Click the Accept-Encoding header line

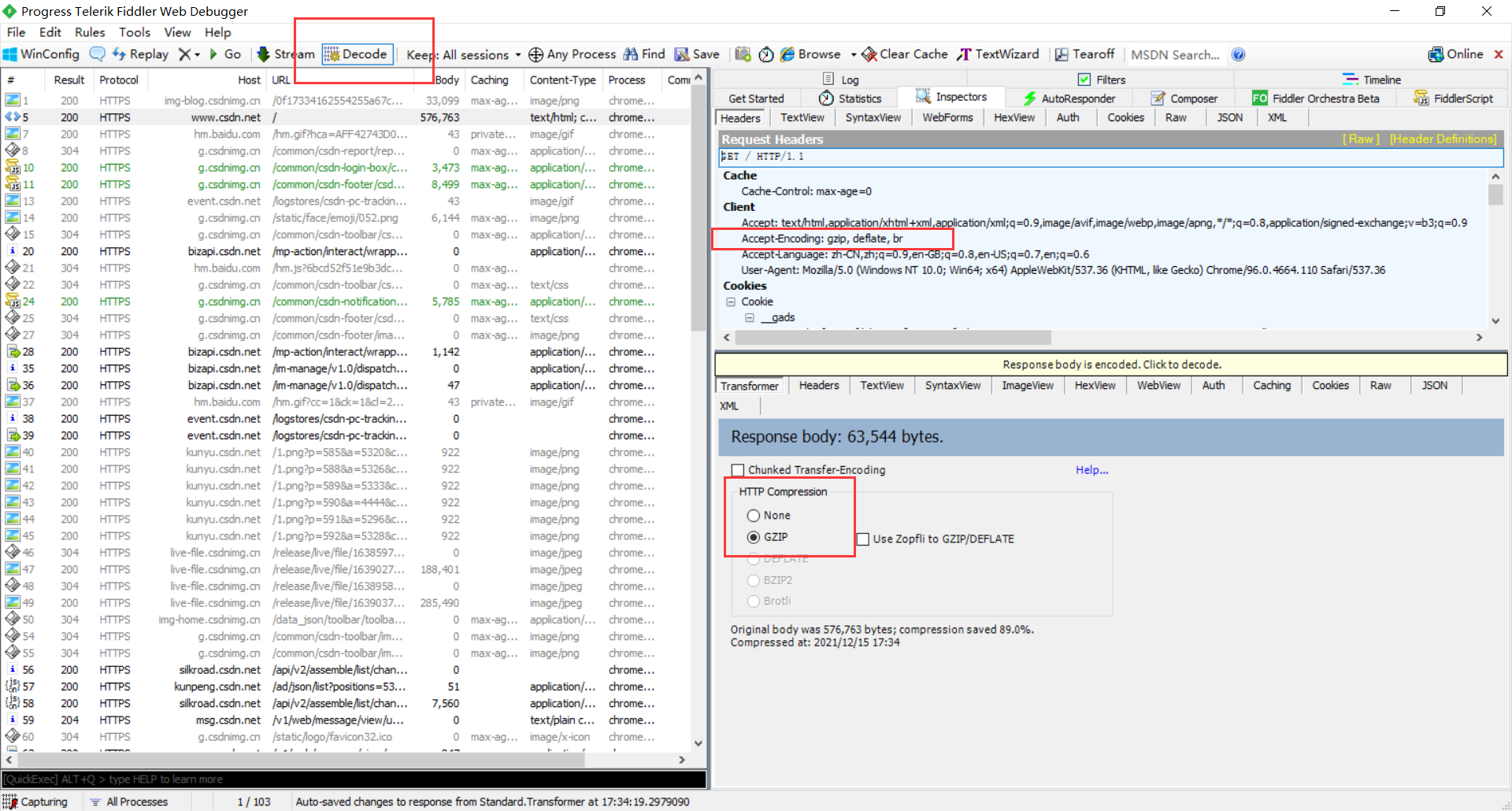click(821, 239)
